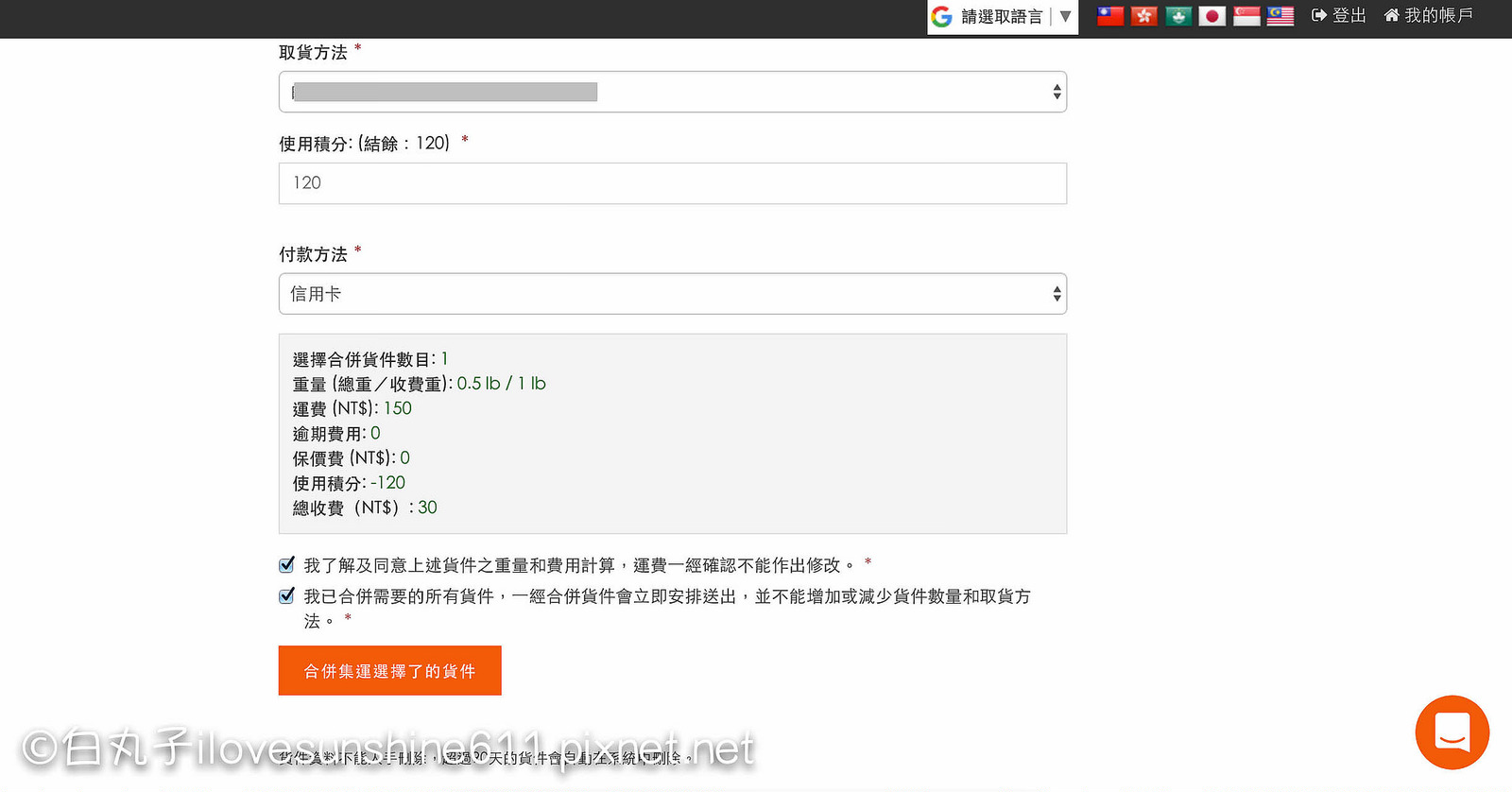Image resolution: width=1512 pixels, height=792 pixels.
Task: Open the orange chat widget
Action: click(1452, 732)
